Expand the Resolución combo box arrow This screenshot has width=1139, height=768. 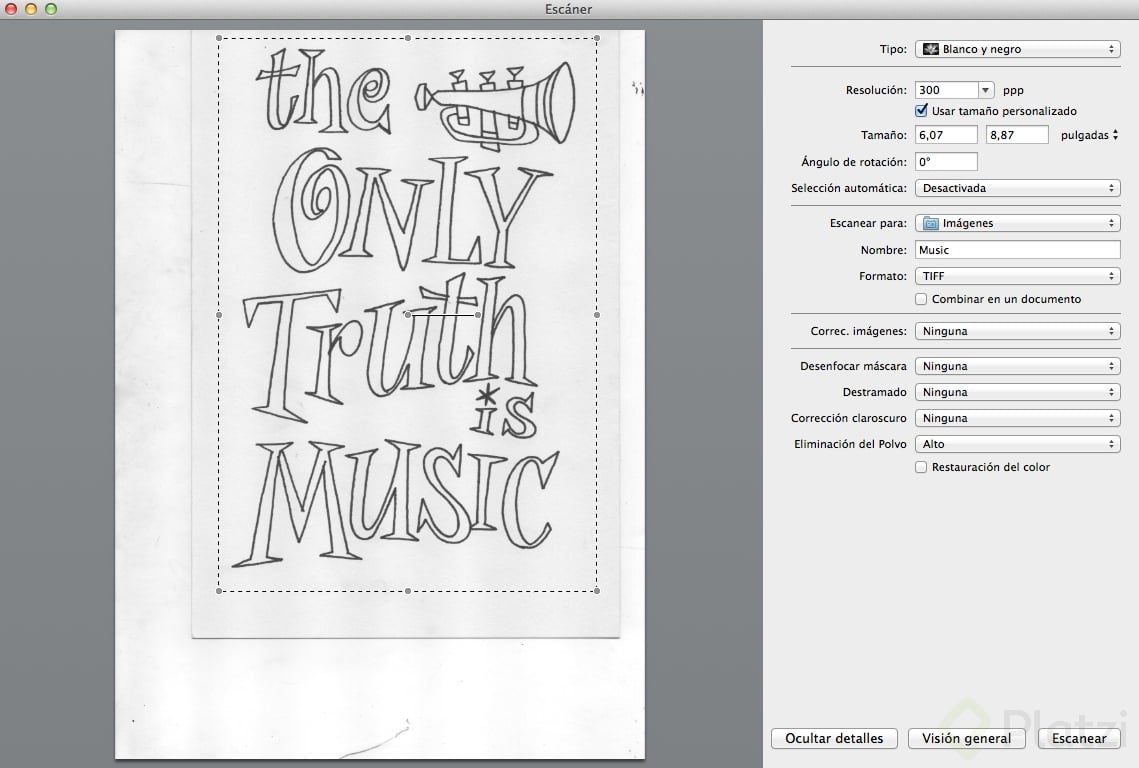click(x=985, y=90)
